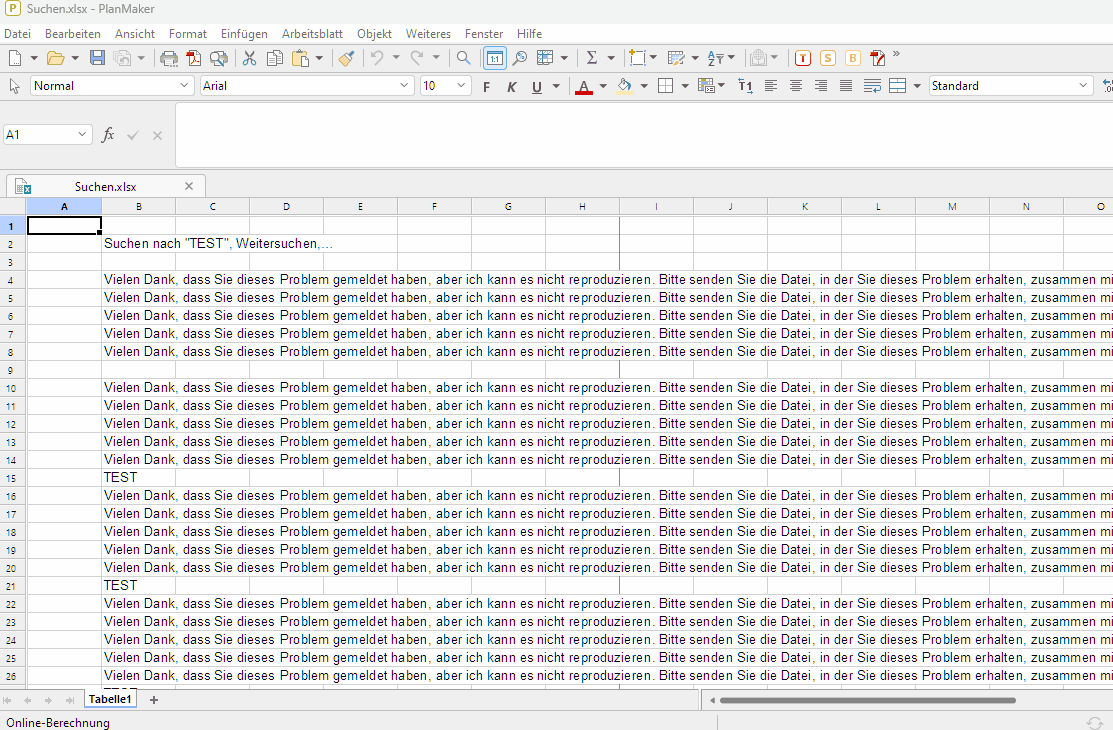This screenshot has height=730, width=1113.
Task: Center-align cell text
Action: click(796, 86)
